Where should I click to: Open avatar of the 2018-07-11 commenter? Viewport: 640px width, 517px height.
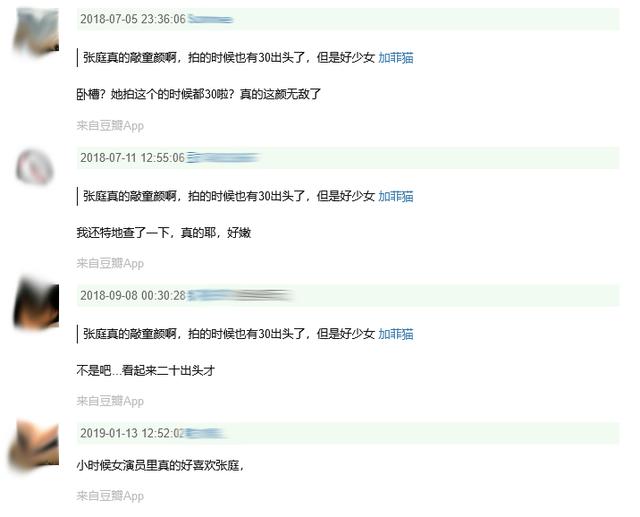point(35,166)
